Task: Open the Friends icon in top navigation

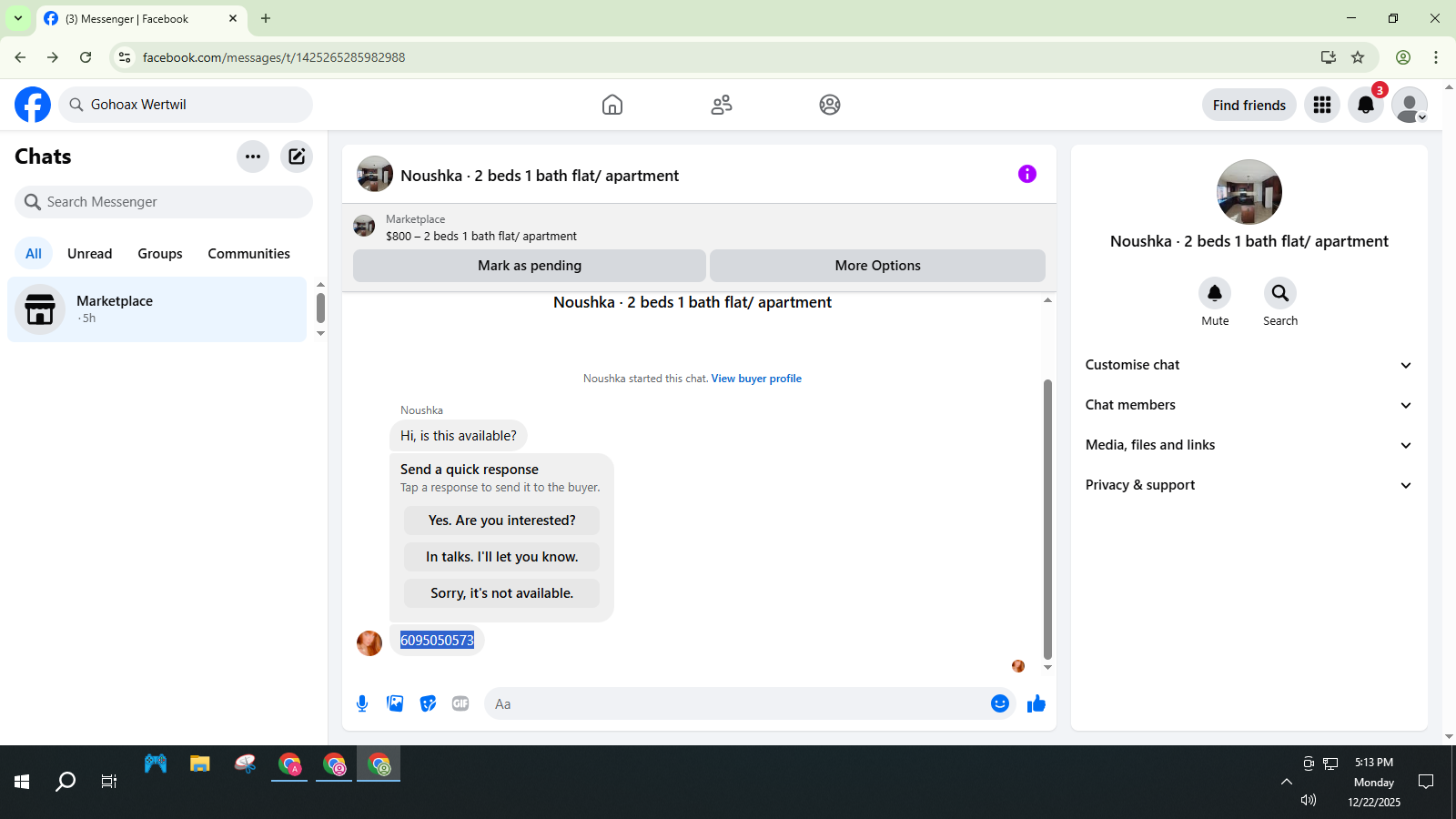Action: tap(722, 105)
